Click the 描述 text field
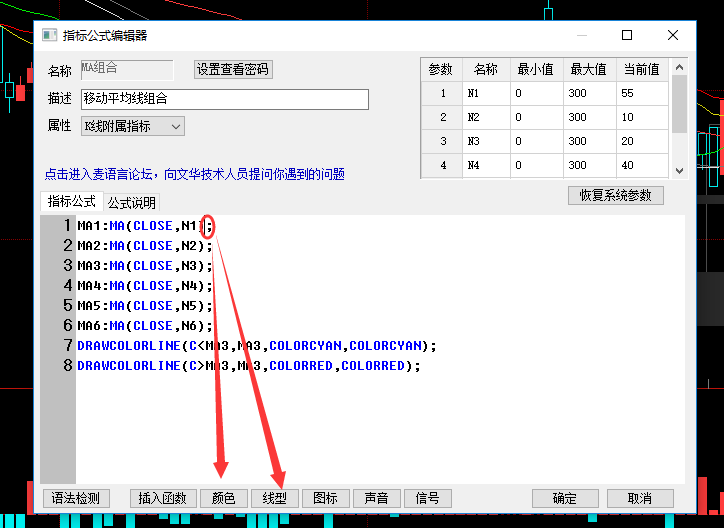Viewport: 724px width, 528px height. pos(225,99)
